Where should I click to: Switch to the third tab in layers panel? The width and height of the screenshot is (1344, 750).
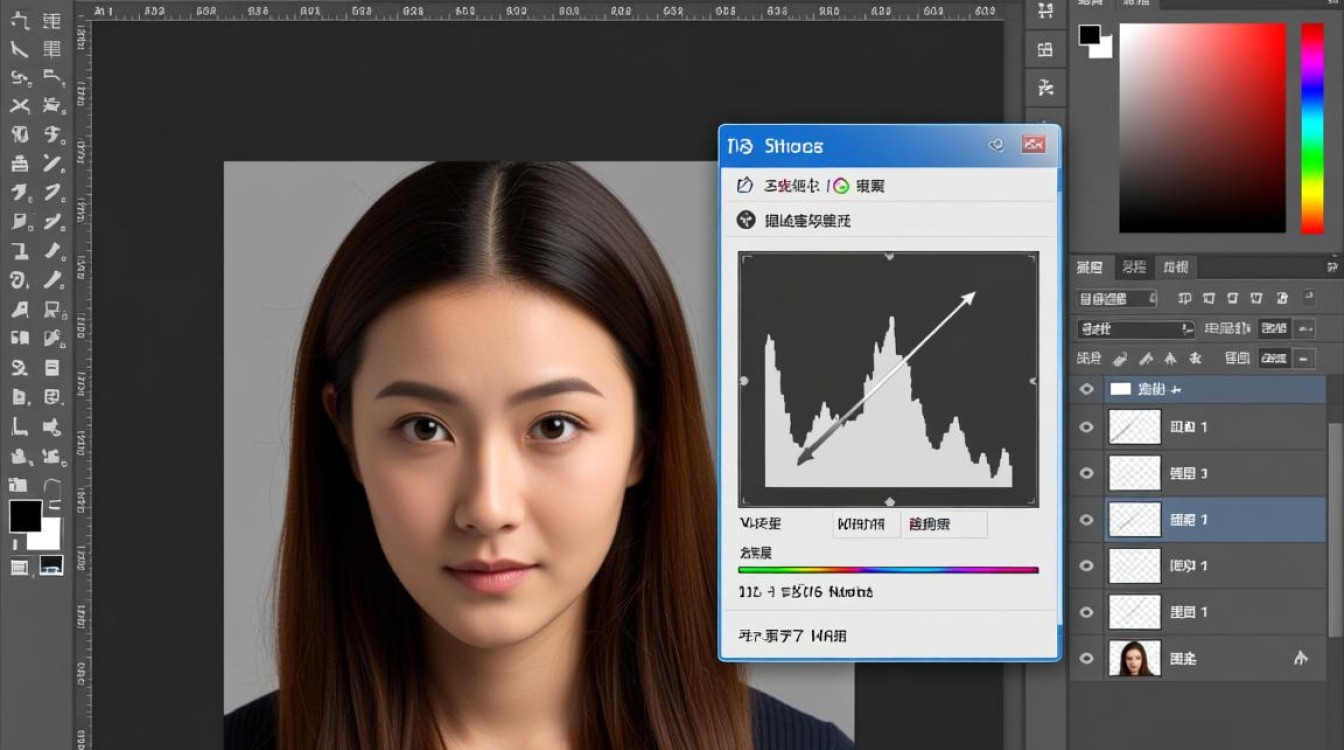pyautogui.click(x=1176, y=267)
